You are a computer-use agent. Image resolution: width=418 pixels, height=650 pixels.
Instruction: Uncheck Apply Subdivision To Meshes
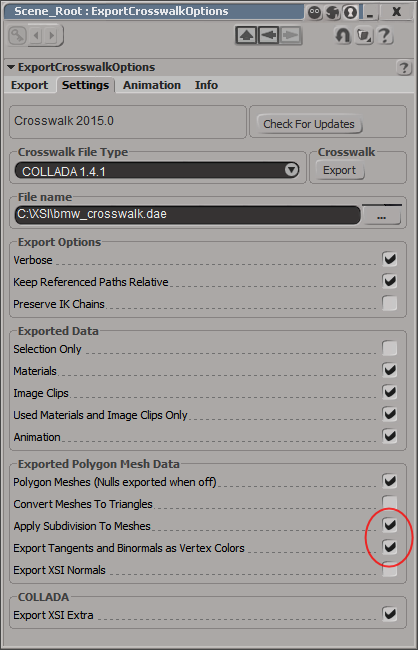pos(389,525)
